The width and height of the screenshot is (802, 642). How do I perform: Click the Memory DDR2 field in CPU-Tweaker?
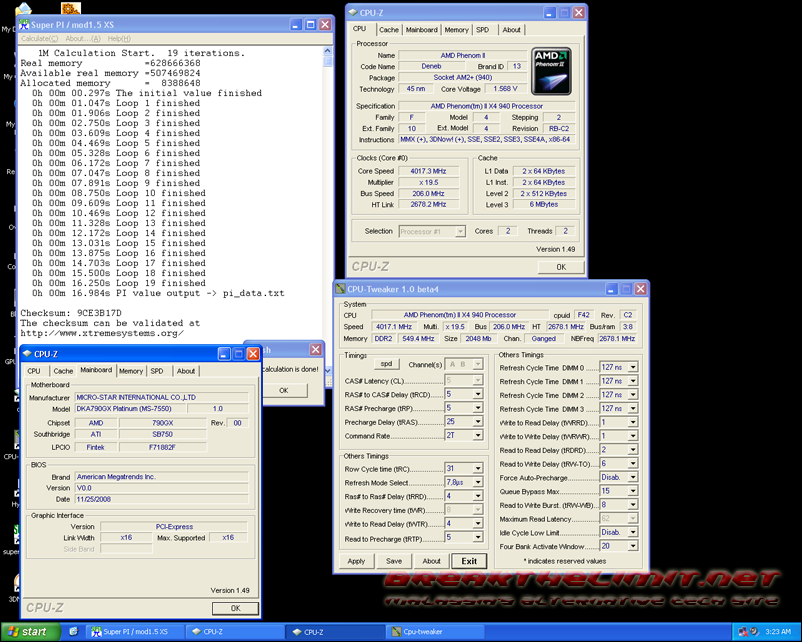click(383, 339)
